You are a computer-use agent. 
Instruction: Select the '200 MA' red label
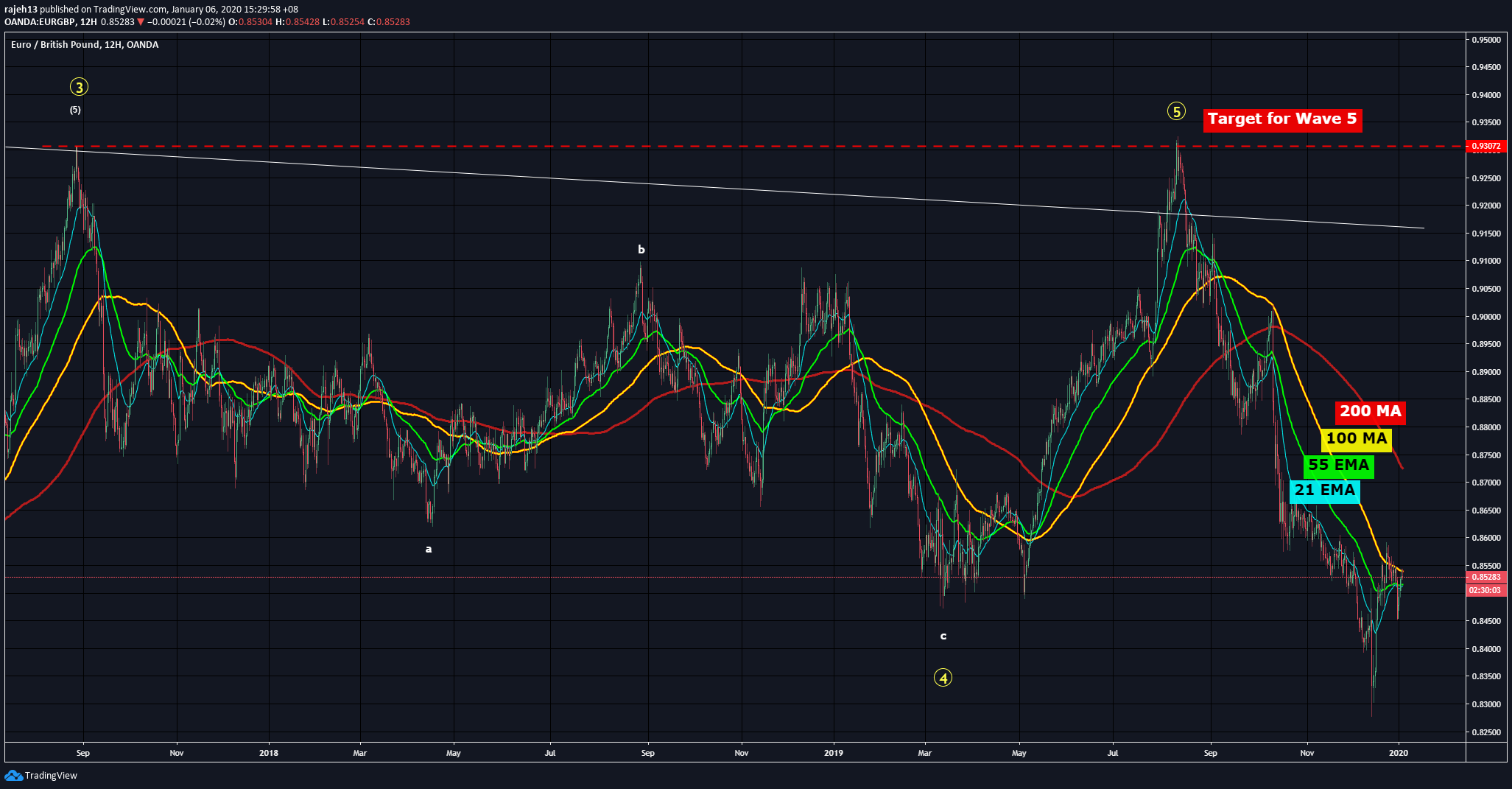coord(1370,412)
